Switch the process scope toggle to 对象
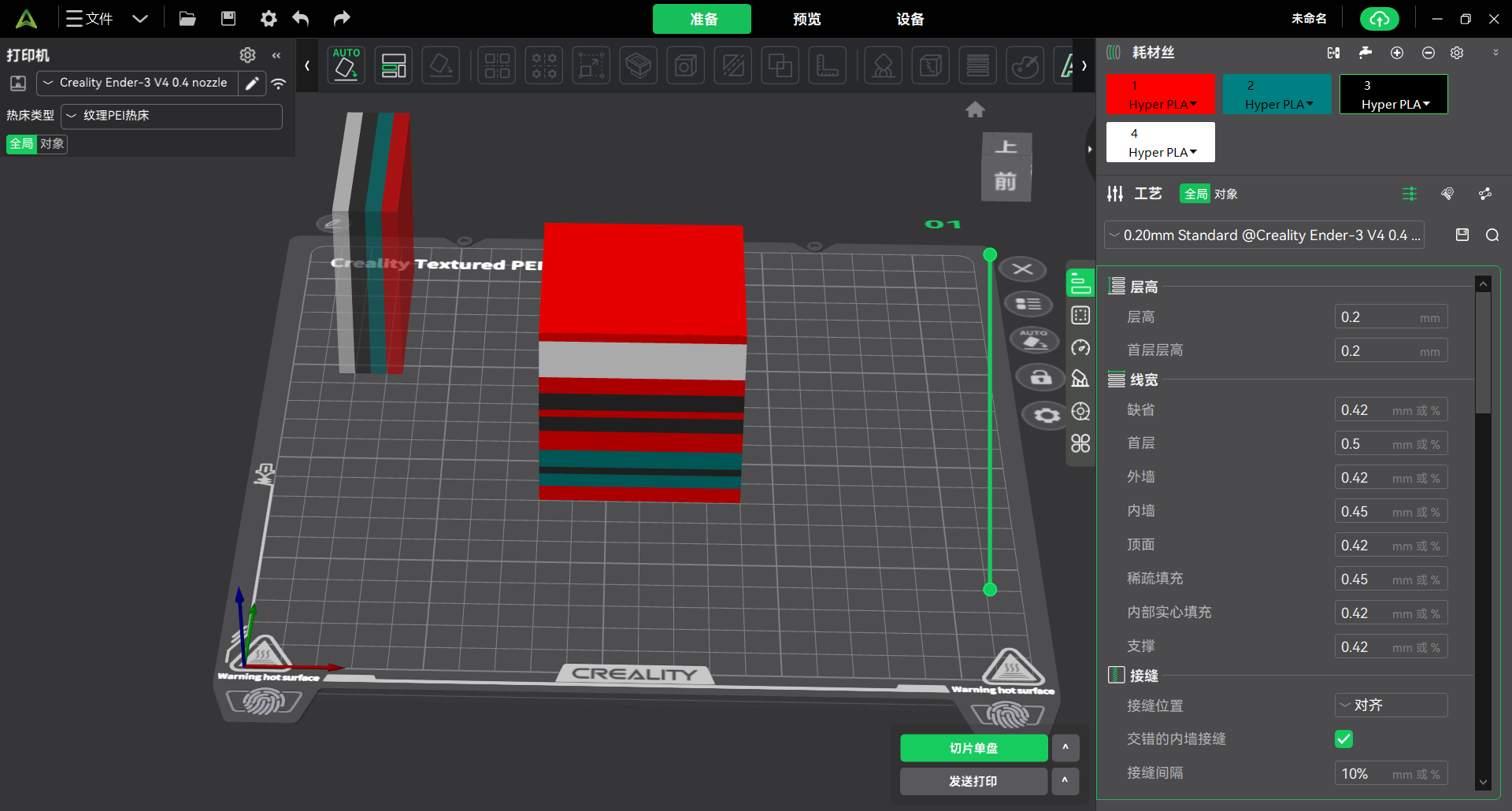Image resolution: width=1512 pixels, height=811 pixels. pos(1226,194)
